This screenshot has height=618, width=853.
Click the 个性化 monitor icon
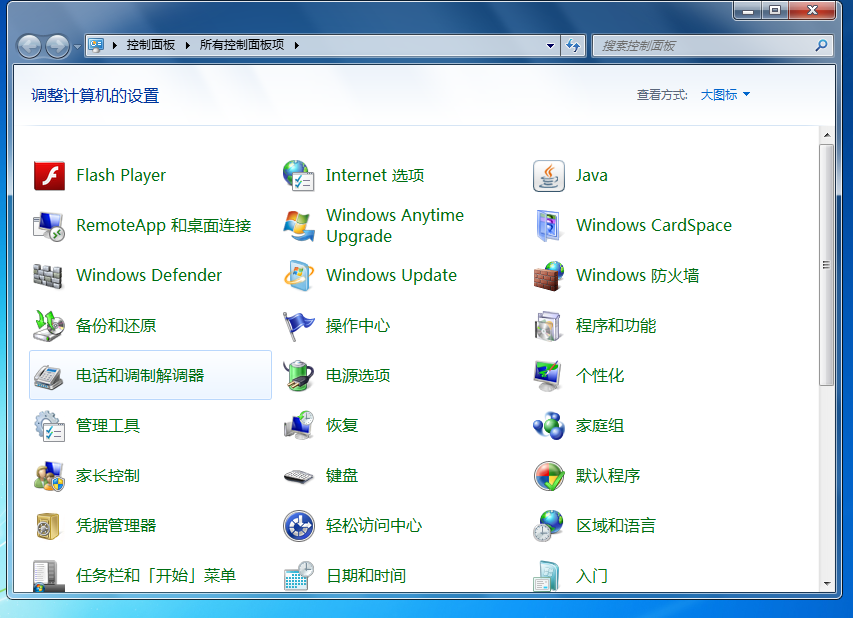tap(548, 376)
